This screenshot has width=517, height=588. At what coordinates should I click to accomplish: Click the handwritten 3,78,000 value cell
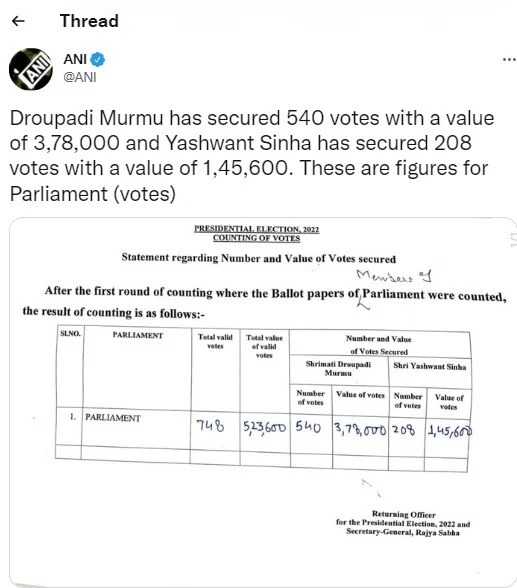(x=360, y=430)
